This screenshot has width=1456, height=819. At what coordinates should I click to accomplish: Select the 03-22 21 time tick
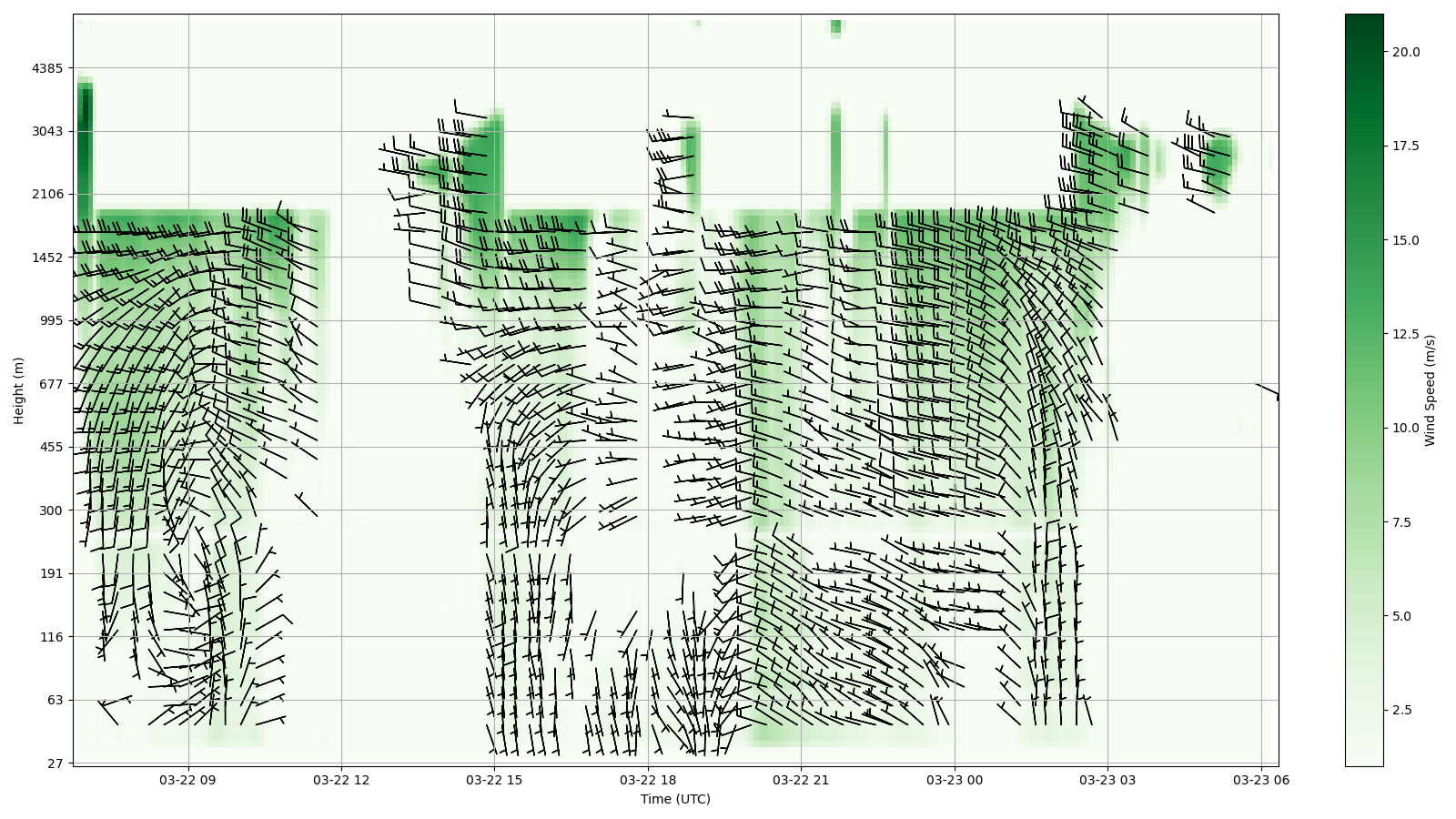click(x=802, y=780)
